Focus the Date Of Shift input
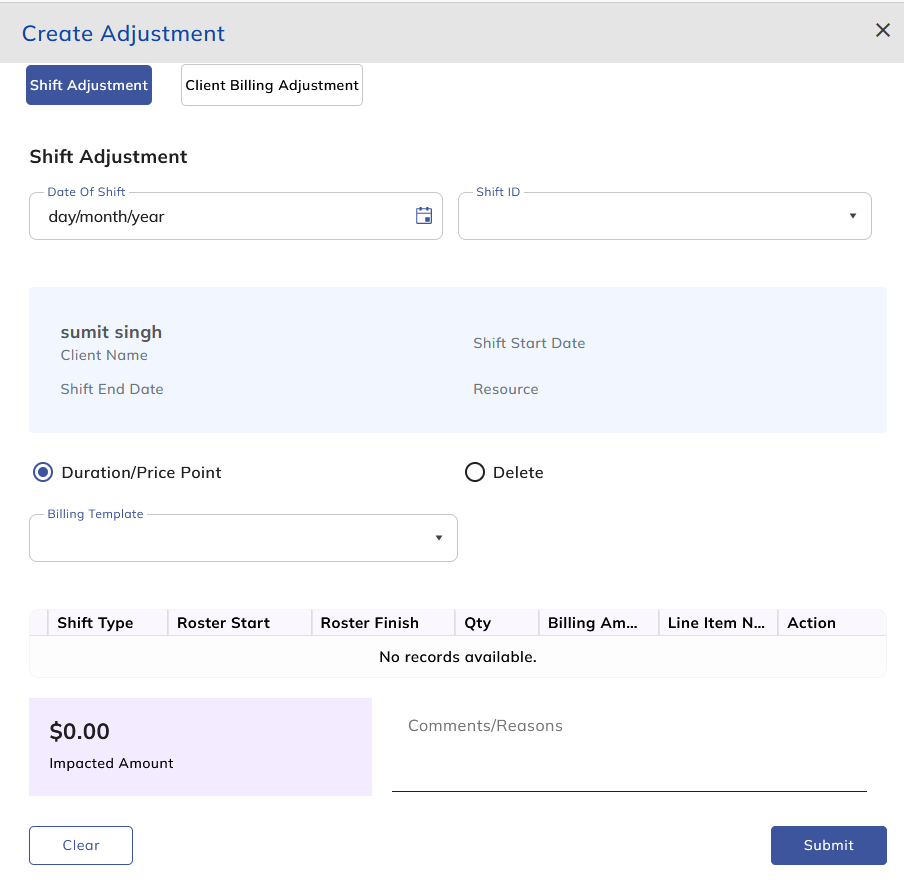The height and width of the screenshot is (895, 904). point(220,216)
